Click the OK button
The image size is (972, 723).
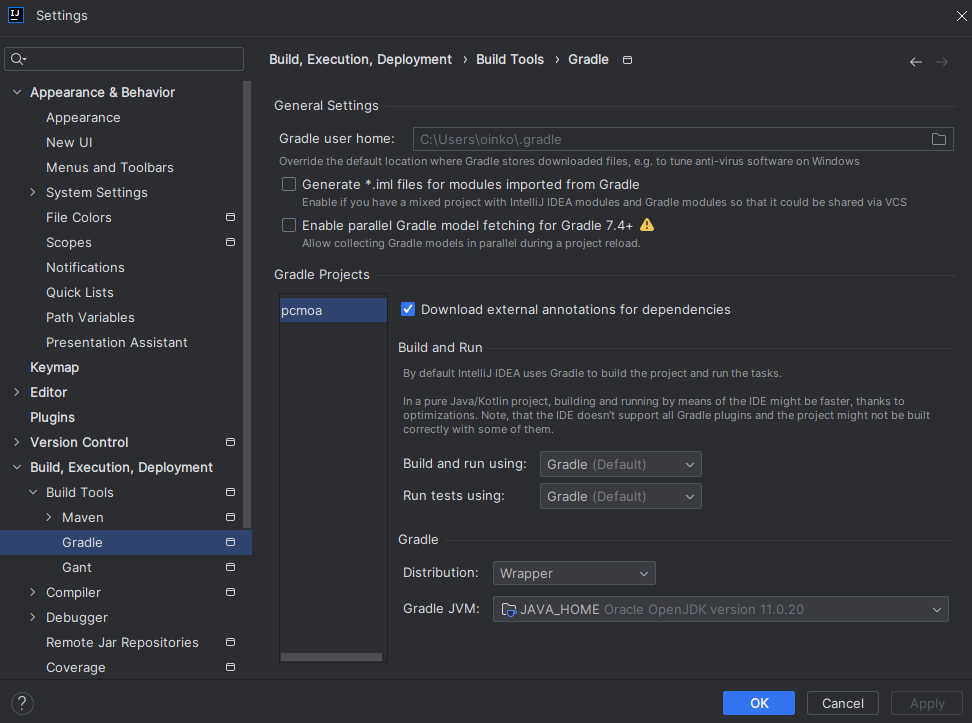click(x=758, y=703)
